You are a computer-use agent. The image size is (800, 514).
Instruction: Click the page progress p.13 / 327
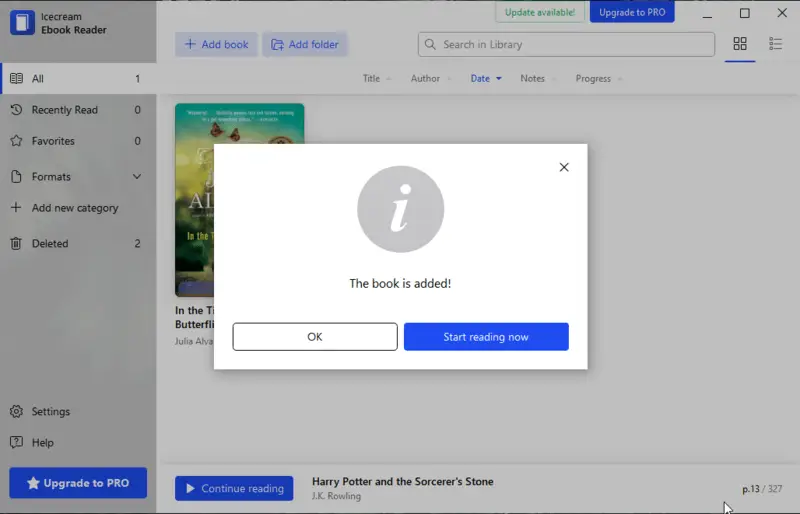coord(762,489)
